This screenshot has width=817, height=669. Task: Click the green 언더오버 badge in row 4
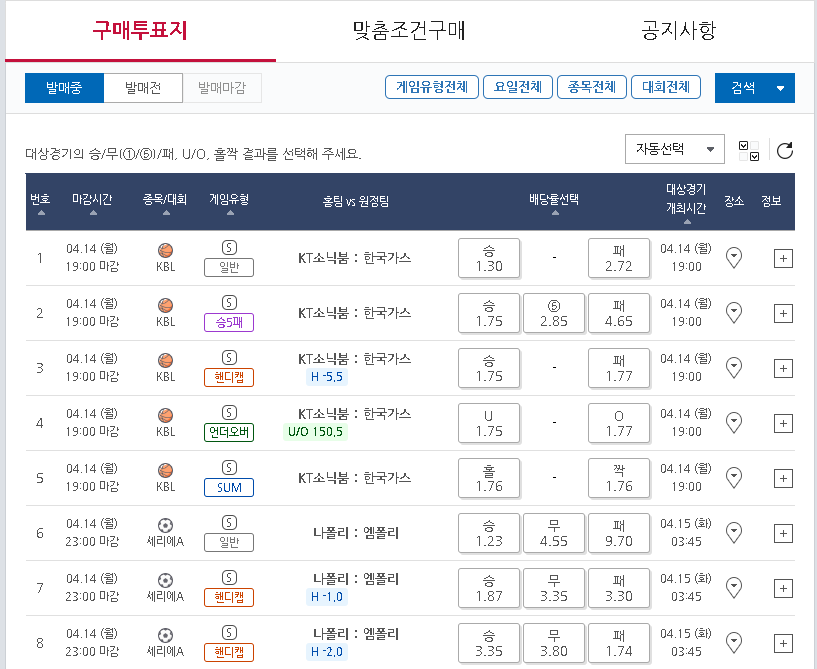coord(229,432)
